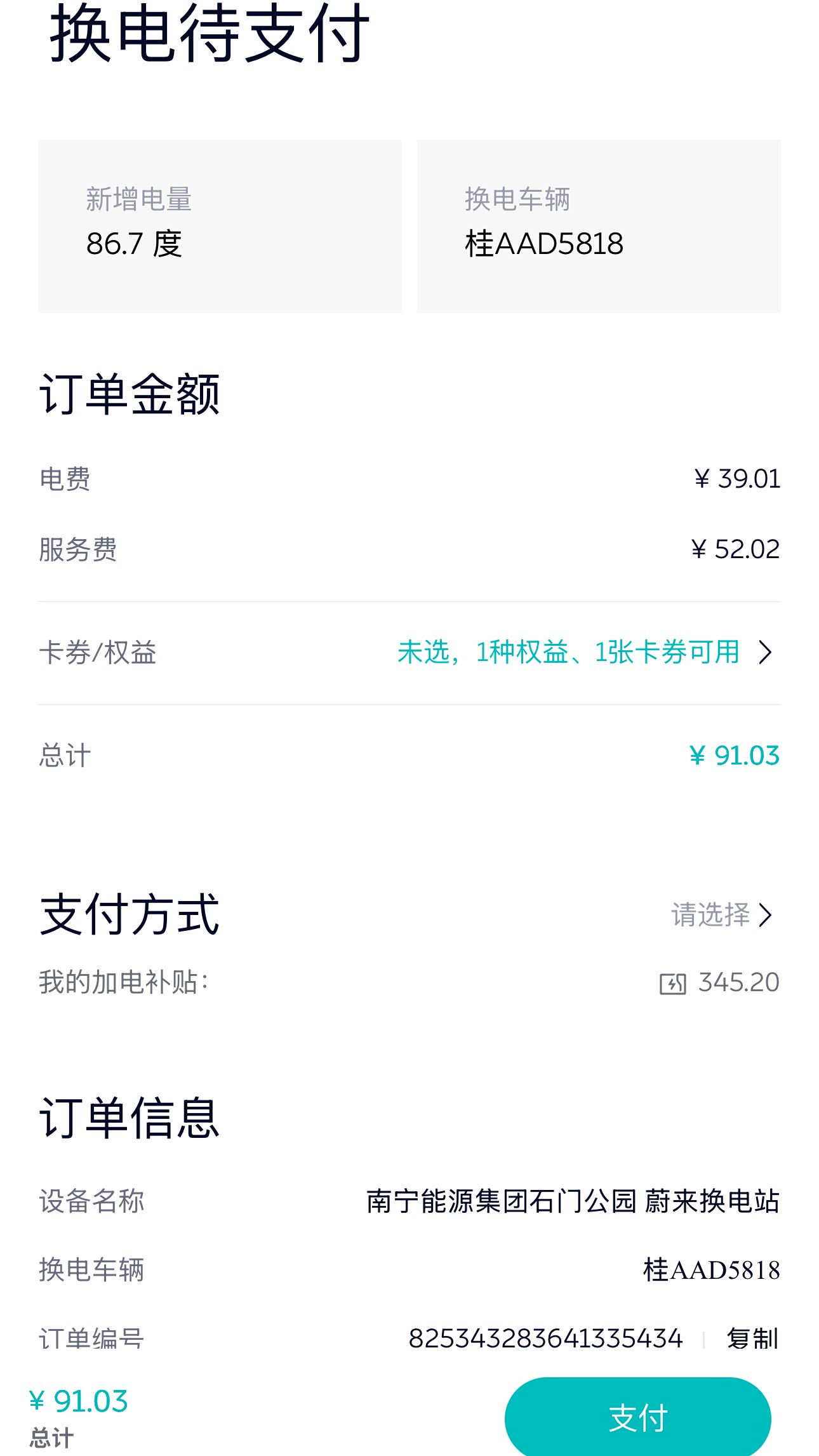Open the 请选择 payment method selector
819x1456 pixels.
click(x=711, y=915)
